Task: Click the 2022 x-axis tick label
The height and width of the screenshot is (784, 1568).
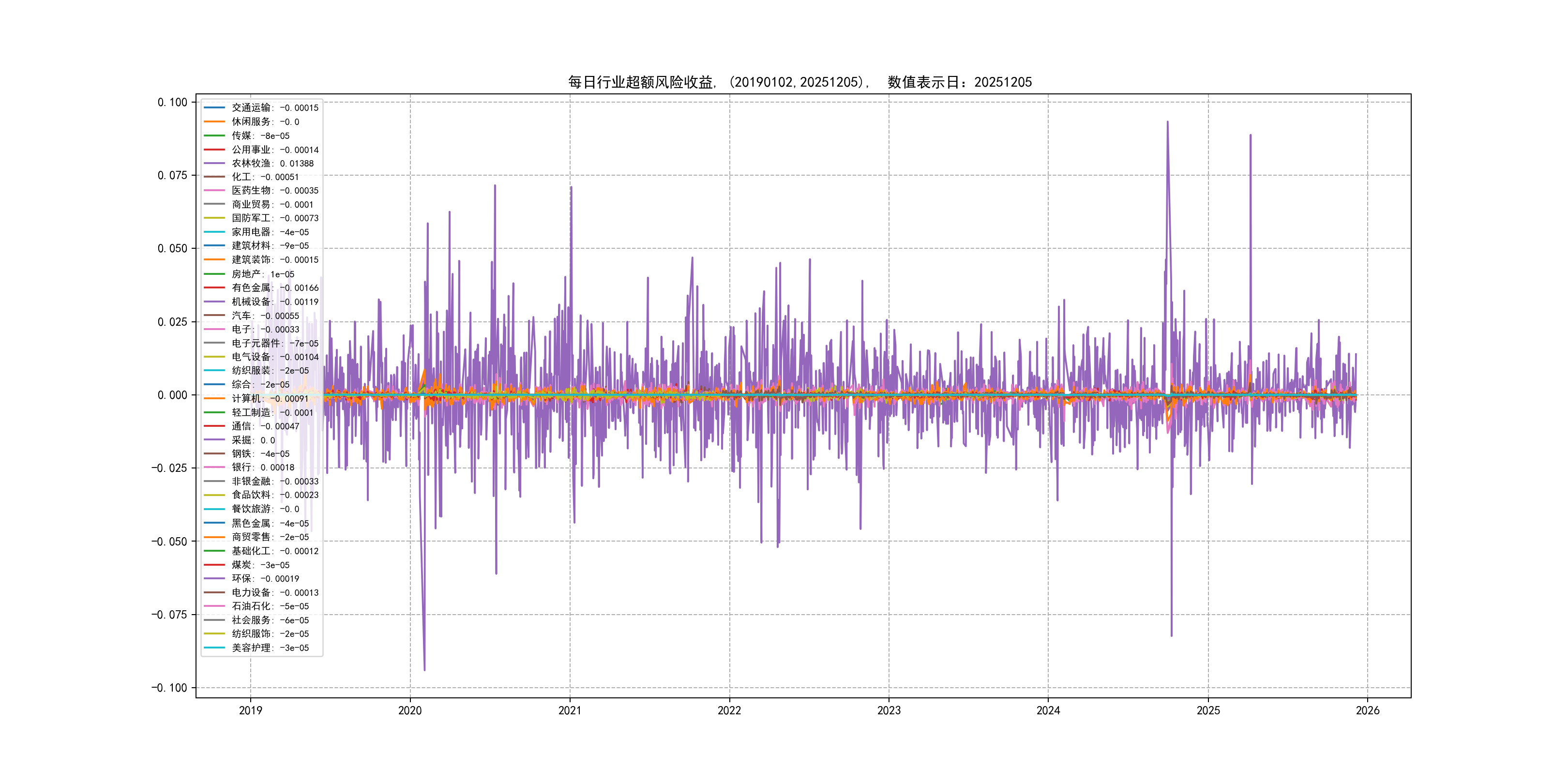Action: tap(729, 710)
